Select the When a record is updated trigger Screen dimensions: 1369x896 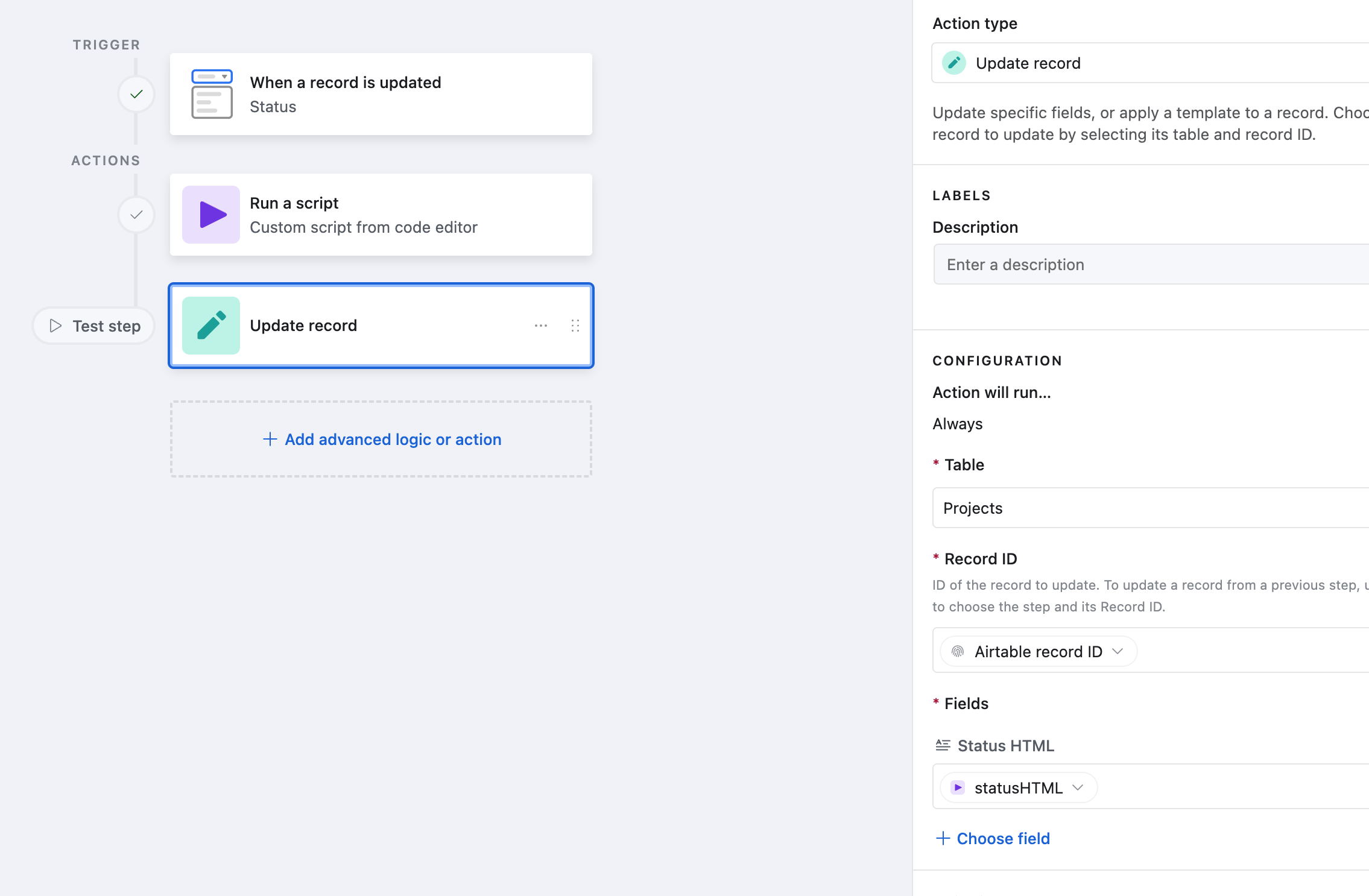(381, 94)
